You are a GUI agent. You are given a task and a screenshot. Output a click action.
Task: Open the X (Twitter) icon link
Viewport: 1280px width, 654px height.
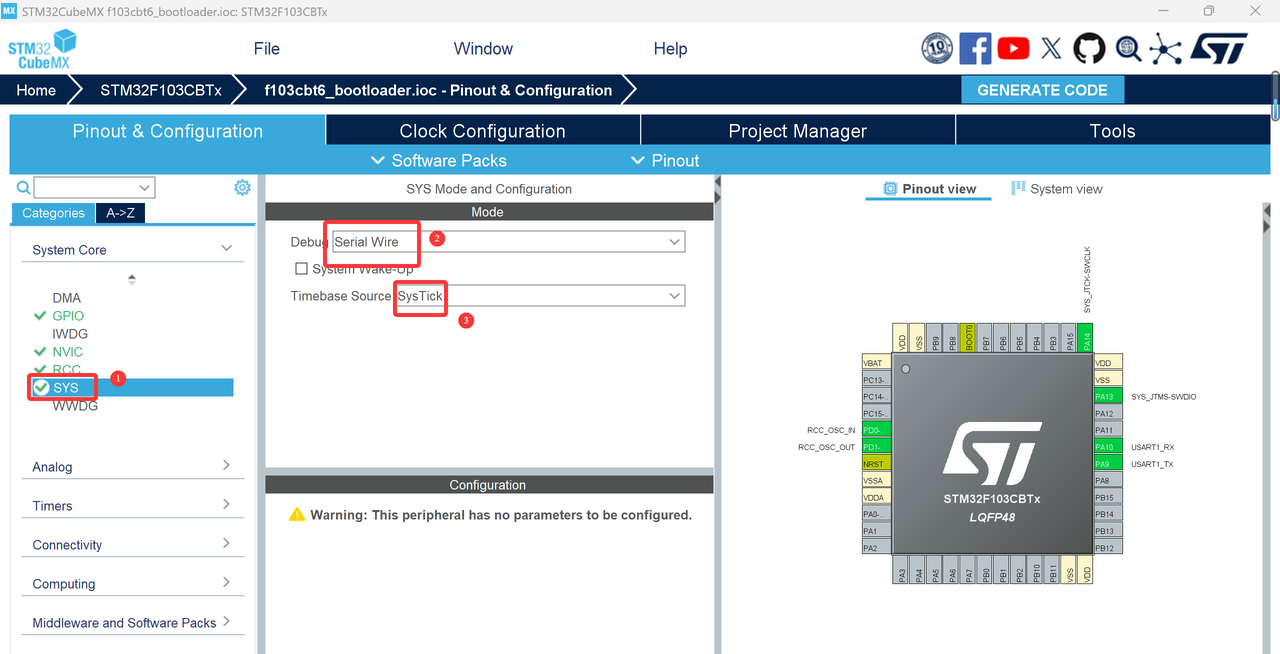point(1051,48)
